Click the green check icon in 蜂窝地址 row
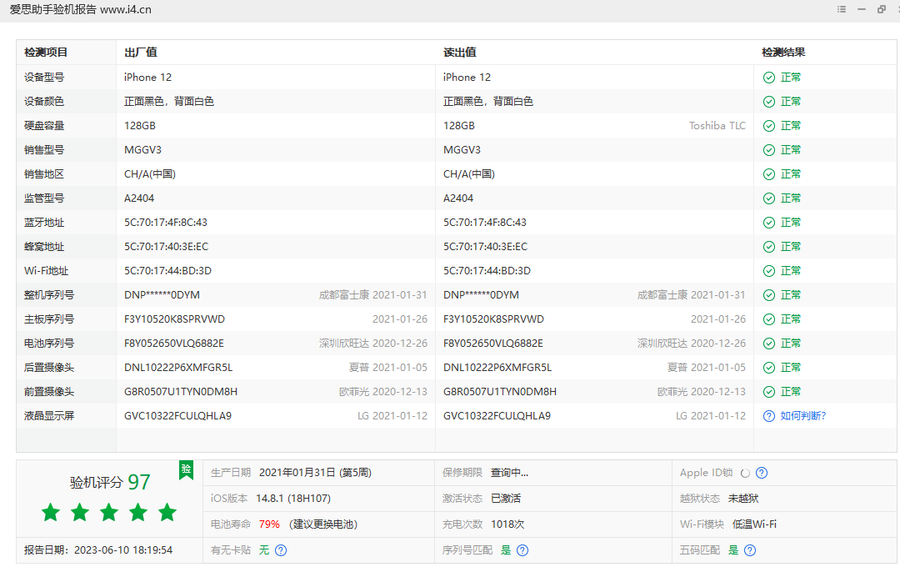The height and width of the screenshot is (567, 900). point(769,247)
